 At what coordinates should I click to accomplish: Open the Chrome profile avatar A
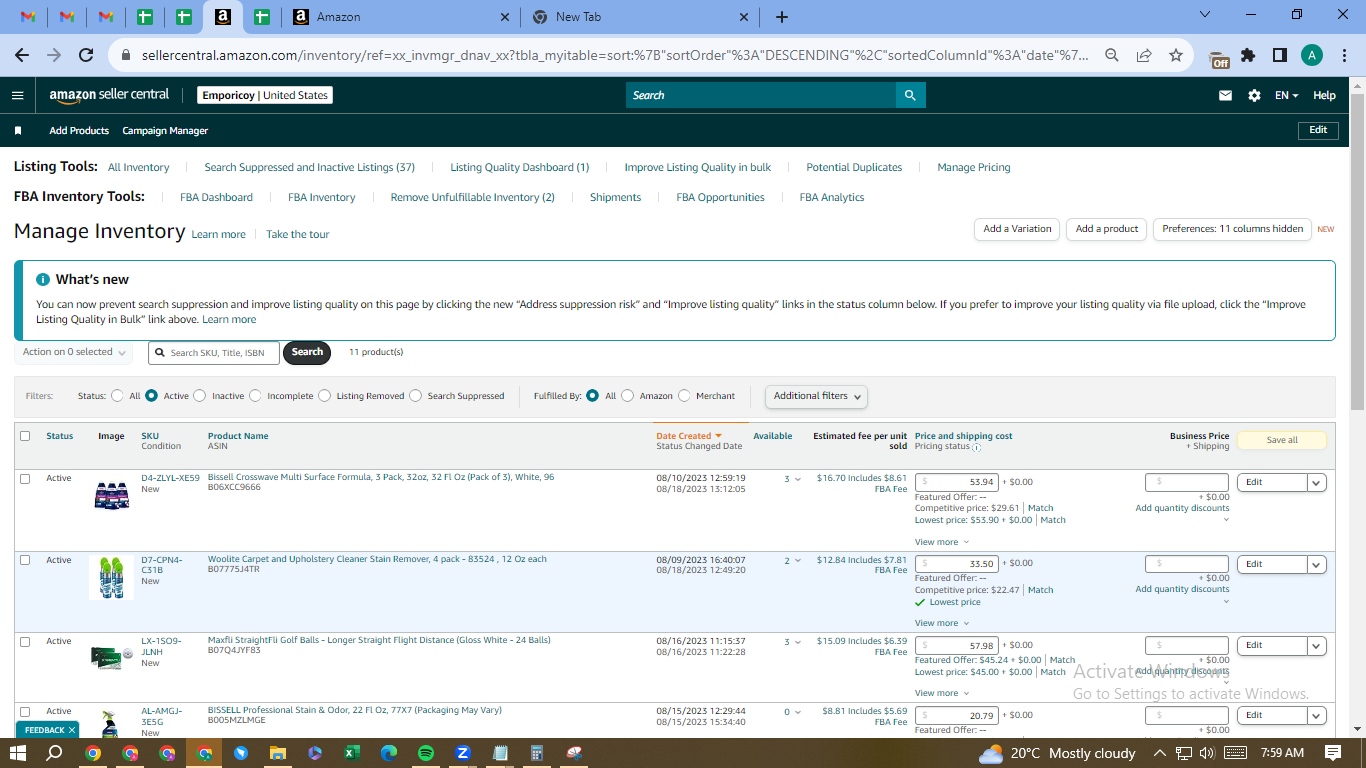(x=1312, y=55)
